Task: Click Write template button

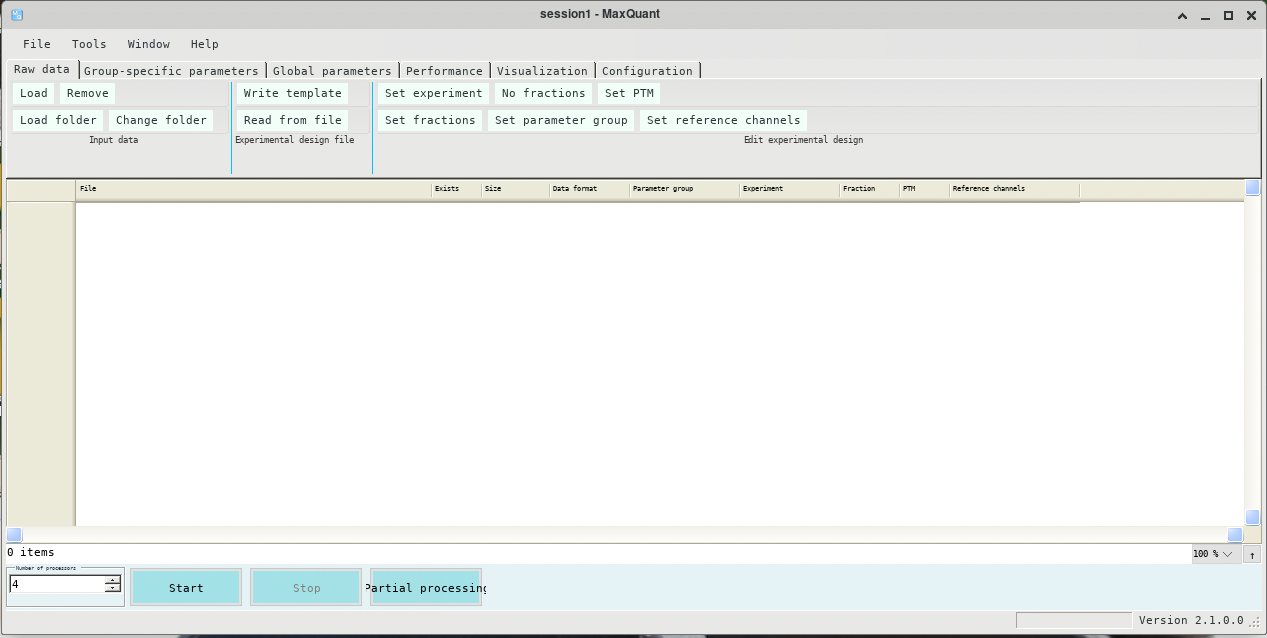Action: click(x=293, y=93)
